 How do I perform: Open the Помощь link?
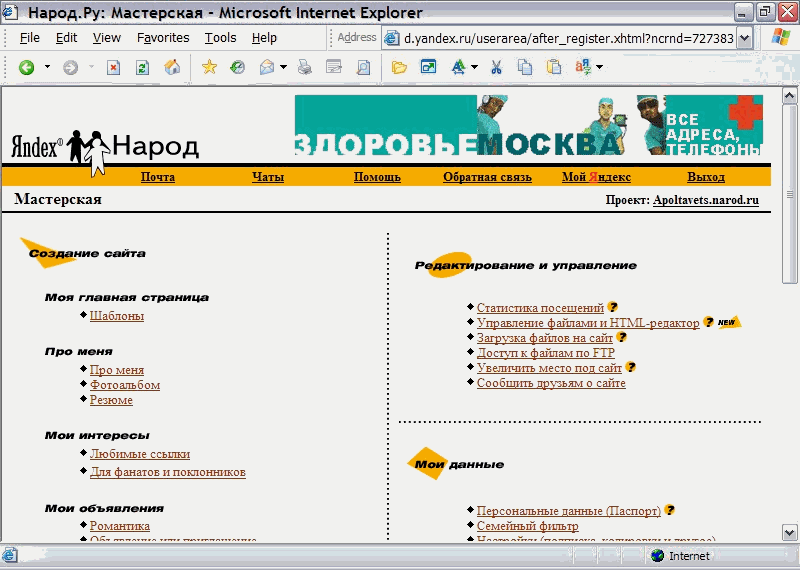(377, 177)
